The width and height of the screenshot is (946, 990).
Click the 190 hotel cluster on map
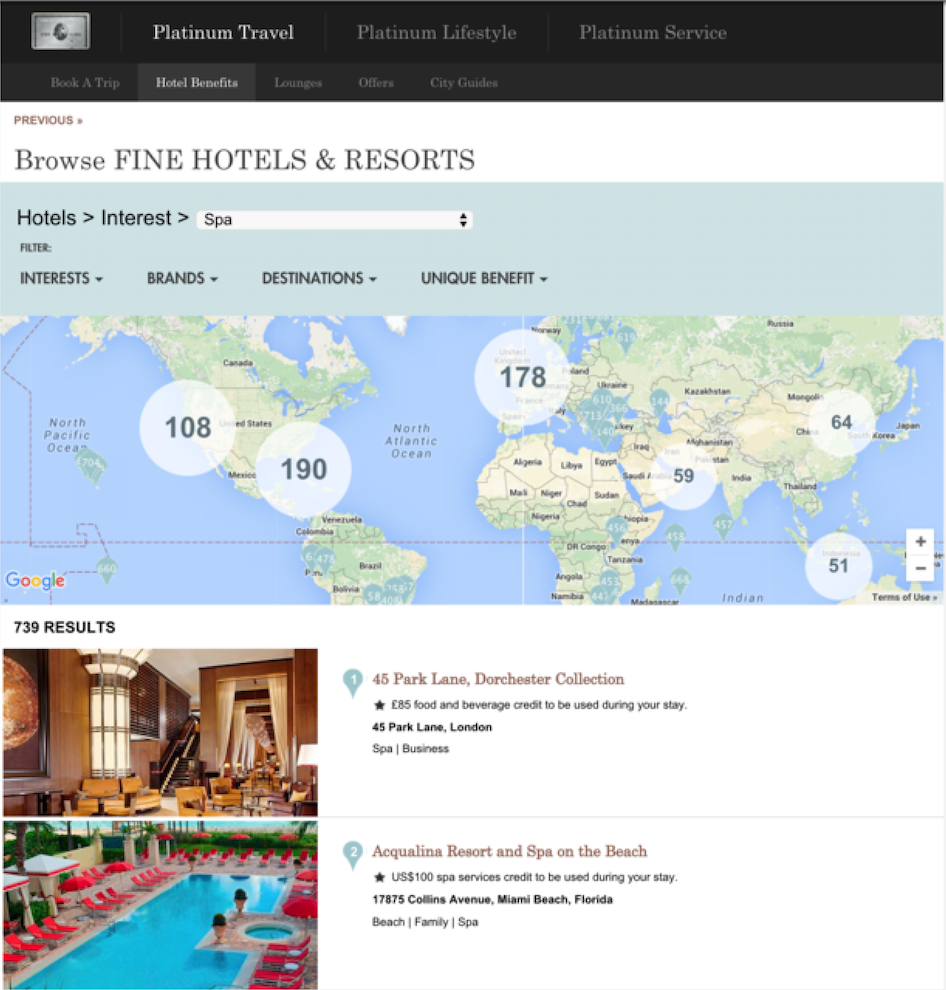[304, 469]
